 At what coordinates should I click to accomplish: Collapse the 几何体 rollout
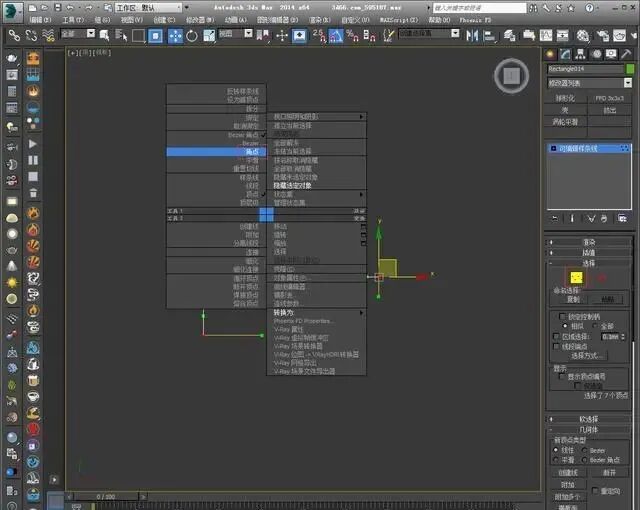(x=589, y=430)
